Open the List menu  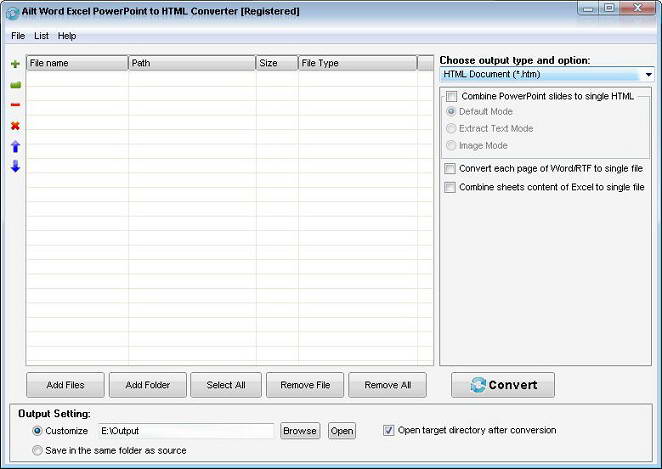point(41,36)
